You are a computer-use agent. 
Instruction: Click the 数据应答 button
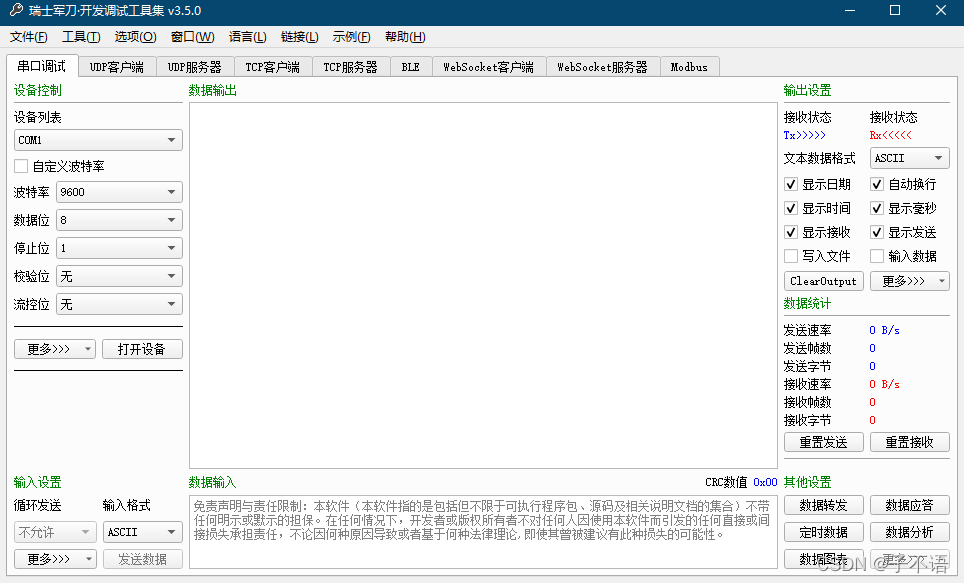click(x=910, y=506)
